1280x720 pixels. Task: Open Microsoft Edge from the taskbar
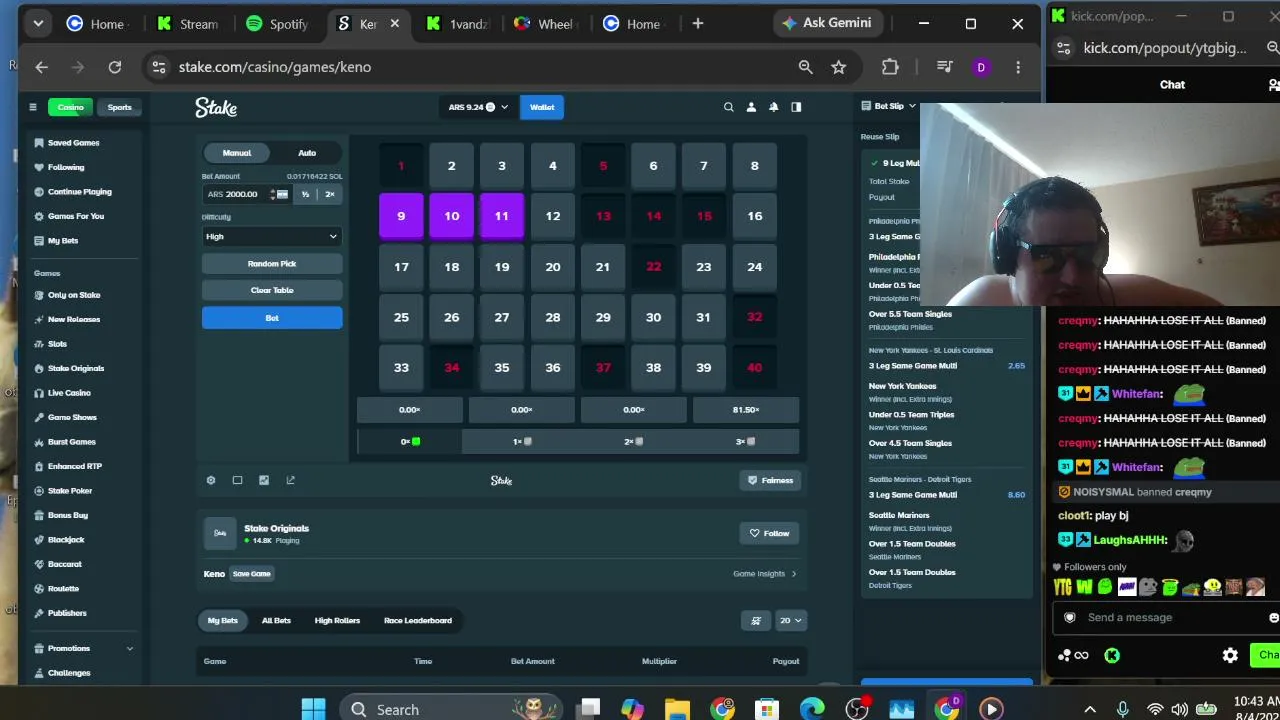pos(812,709)
